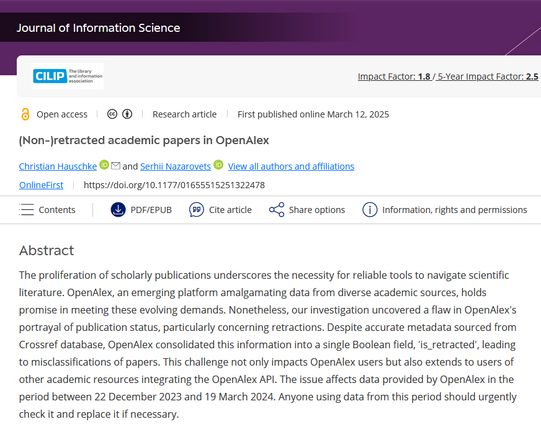Image resolution: width=541 pixels, height=426 pixels.
Task: Open the Impact Factor 1.8 link
Action: tap(394, 77)
